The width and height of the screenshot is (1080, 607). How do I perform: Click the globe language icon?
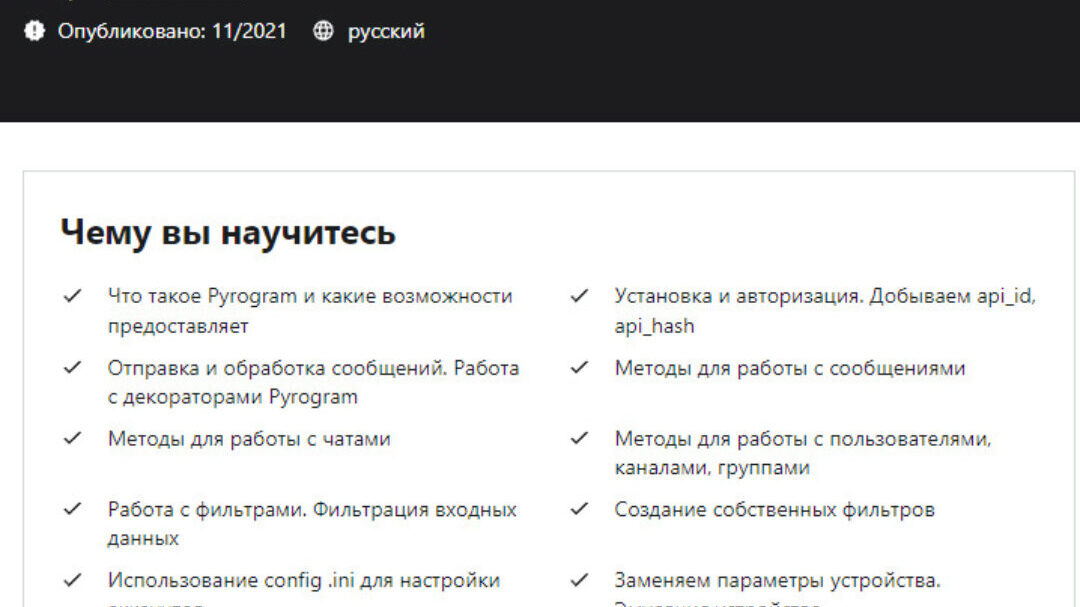tap(323, 31)
